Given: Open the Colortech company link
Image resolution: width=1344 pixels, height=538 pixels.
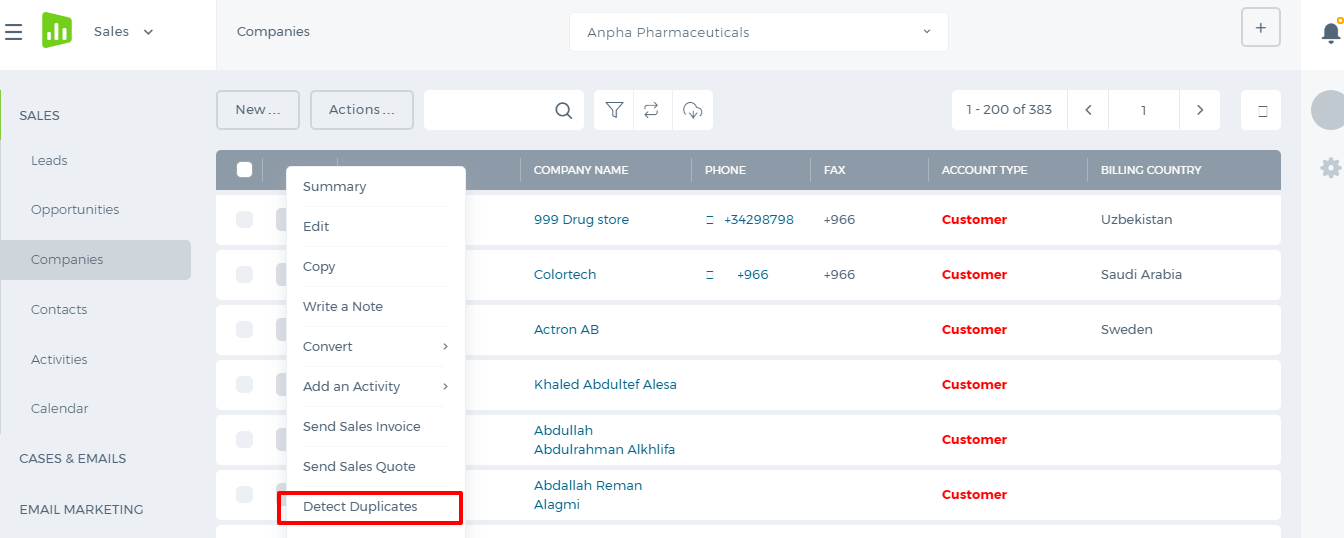Looking at the screenshot, I should pyautogui.click(x=565, y=274).
